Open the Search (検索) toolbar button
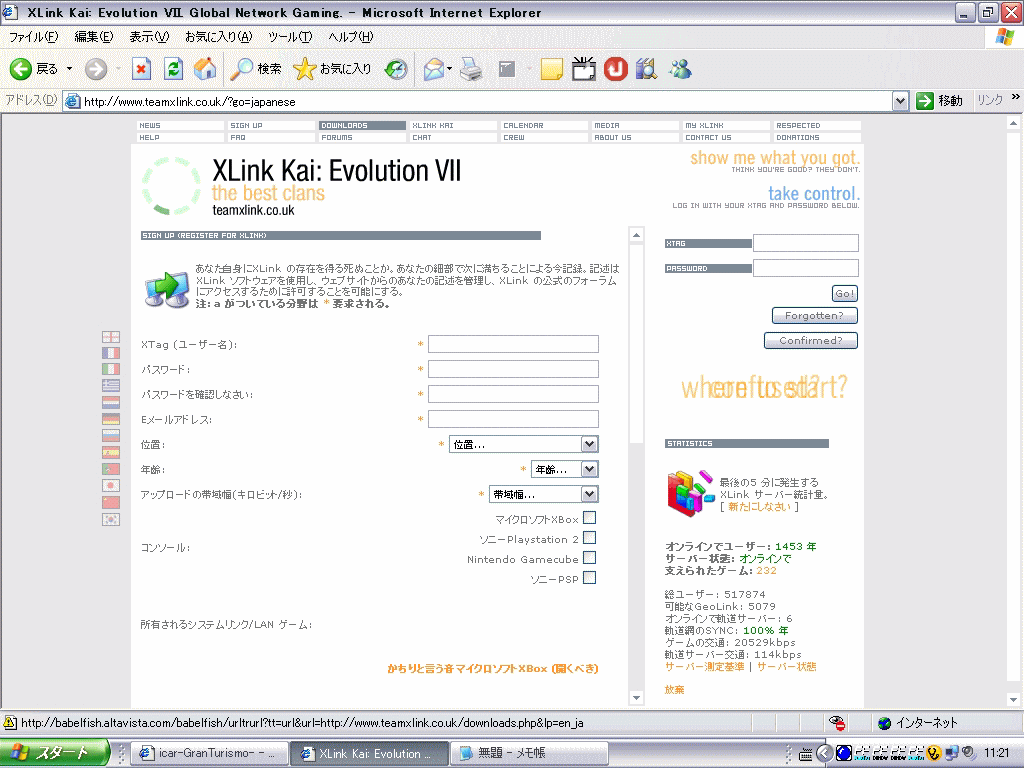 257,69
